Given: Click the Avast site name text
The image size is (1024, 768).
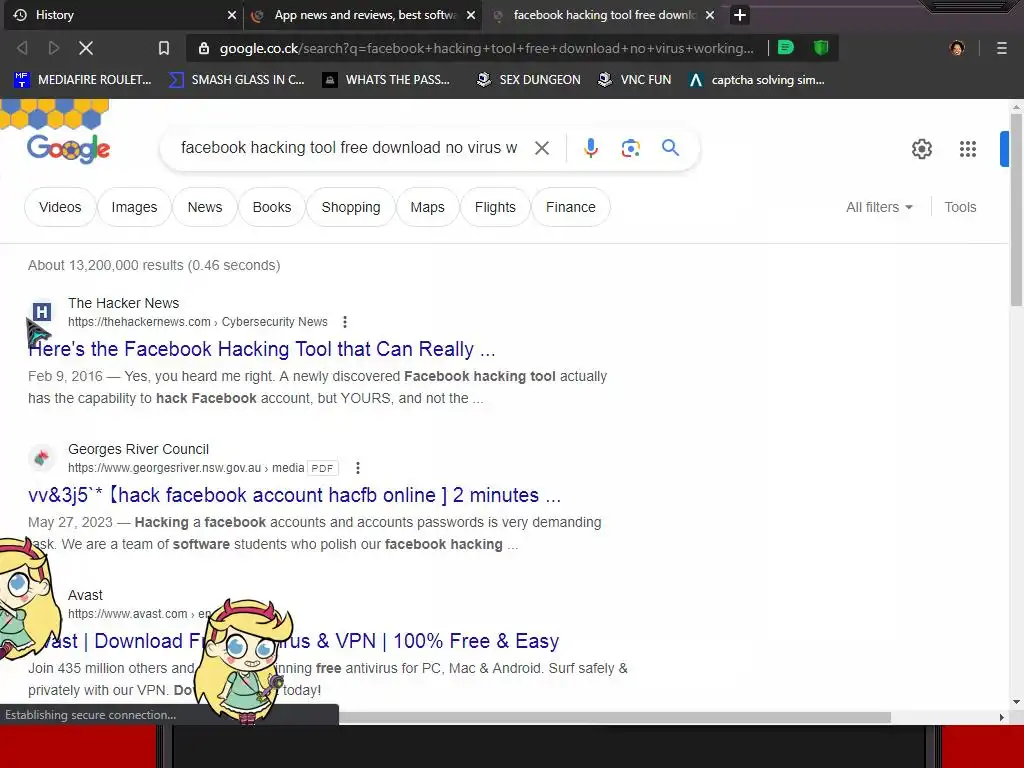Looking at the screenshot, I should (85, 596).
